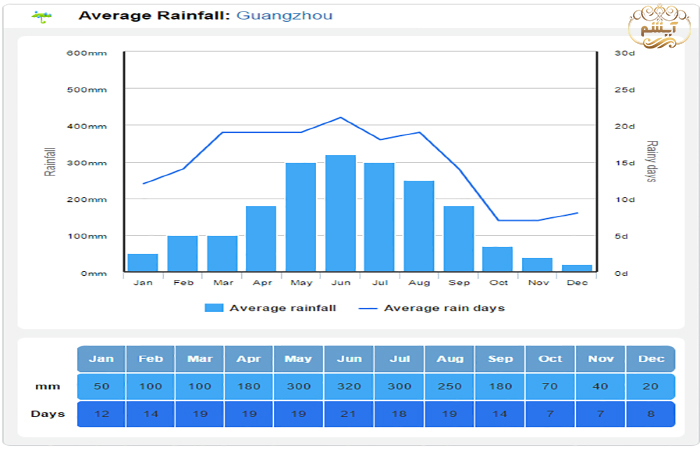Open the Guangzhou link in the title
The image size is (700, 450).
point(285,16)
